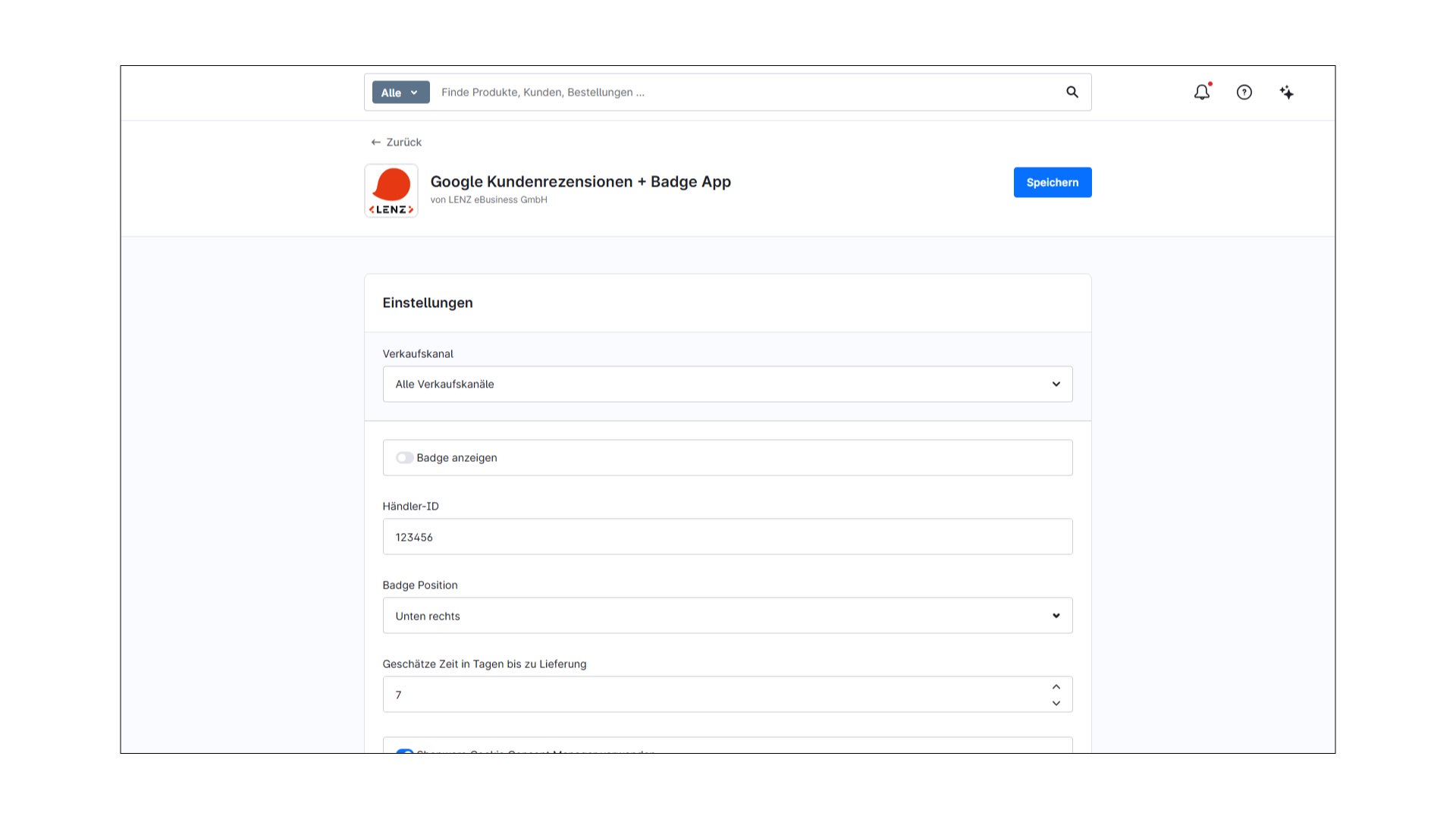Image resolution: width=1456 pixels, height=819 pixels.
Task: Click the back arrow icon next to Zurück
Action: (375, 142)
